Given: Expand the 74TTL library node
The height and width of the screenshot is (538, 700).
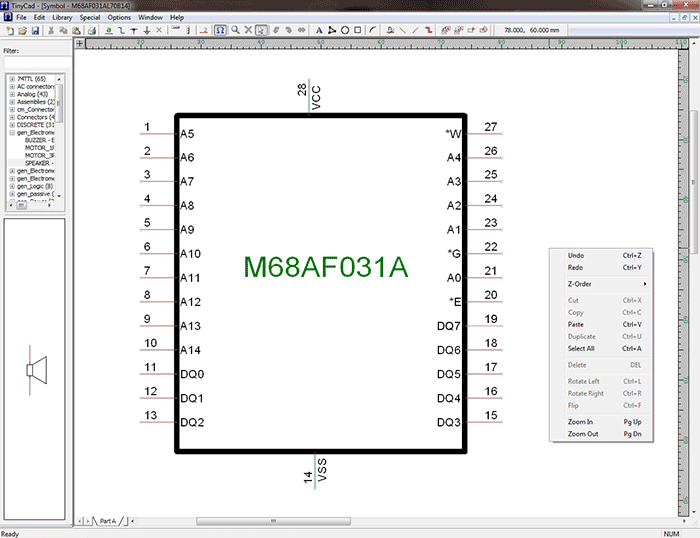Looking at the screenshot, I should tap(12, 78).
